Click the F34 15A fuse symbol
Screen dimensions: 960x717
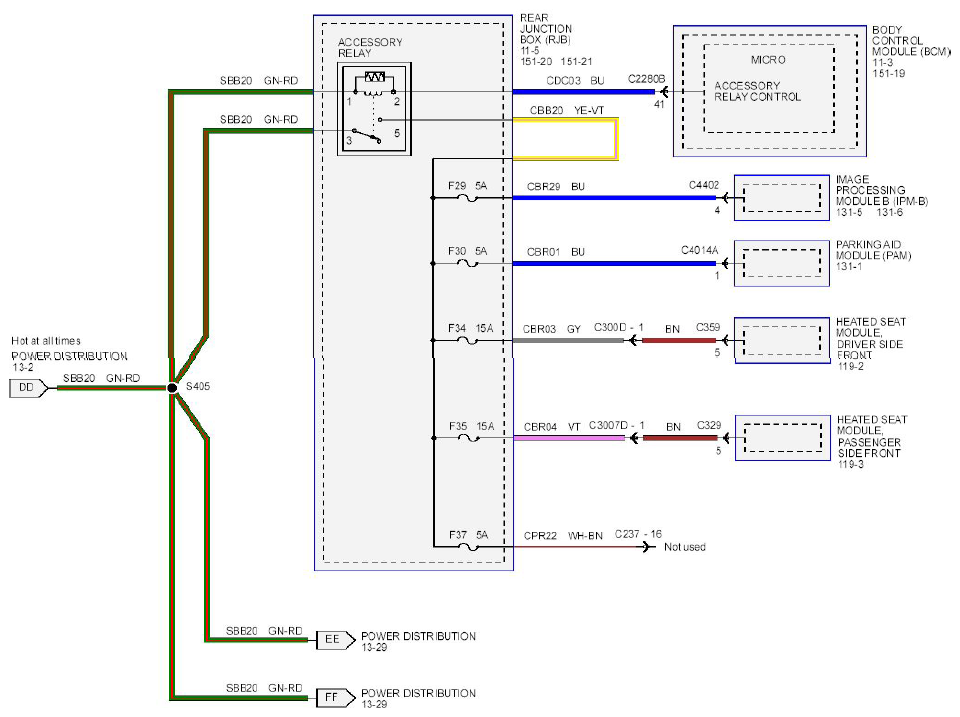[x=468, y=341]
